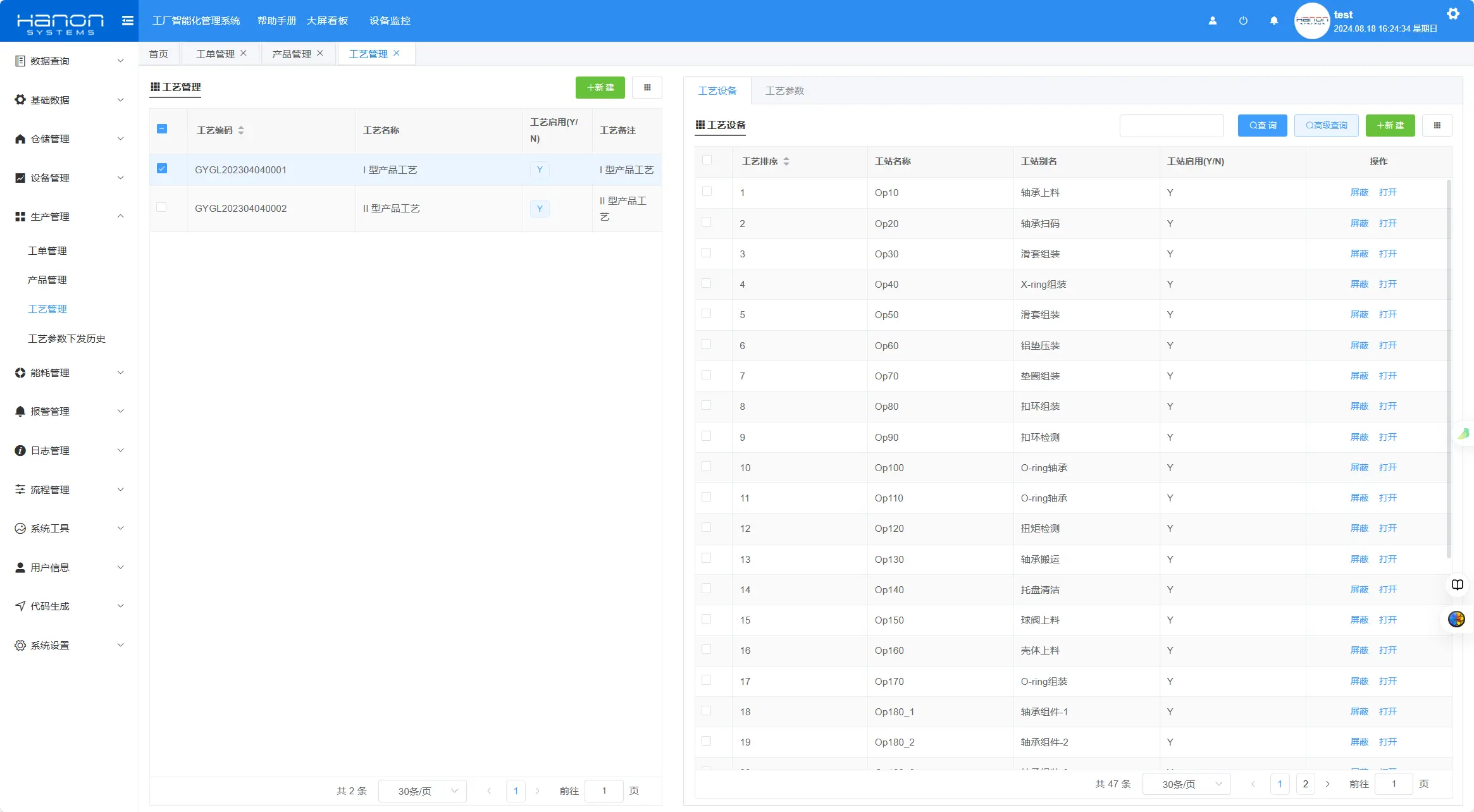Switch to the 工艺参数 tab

784,91
